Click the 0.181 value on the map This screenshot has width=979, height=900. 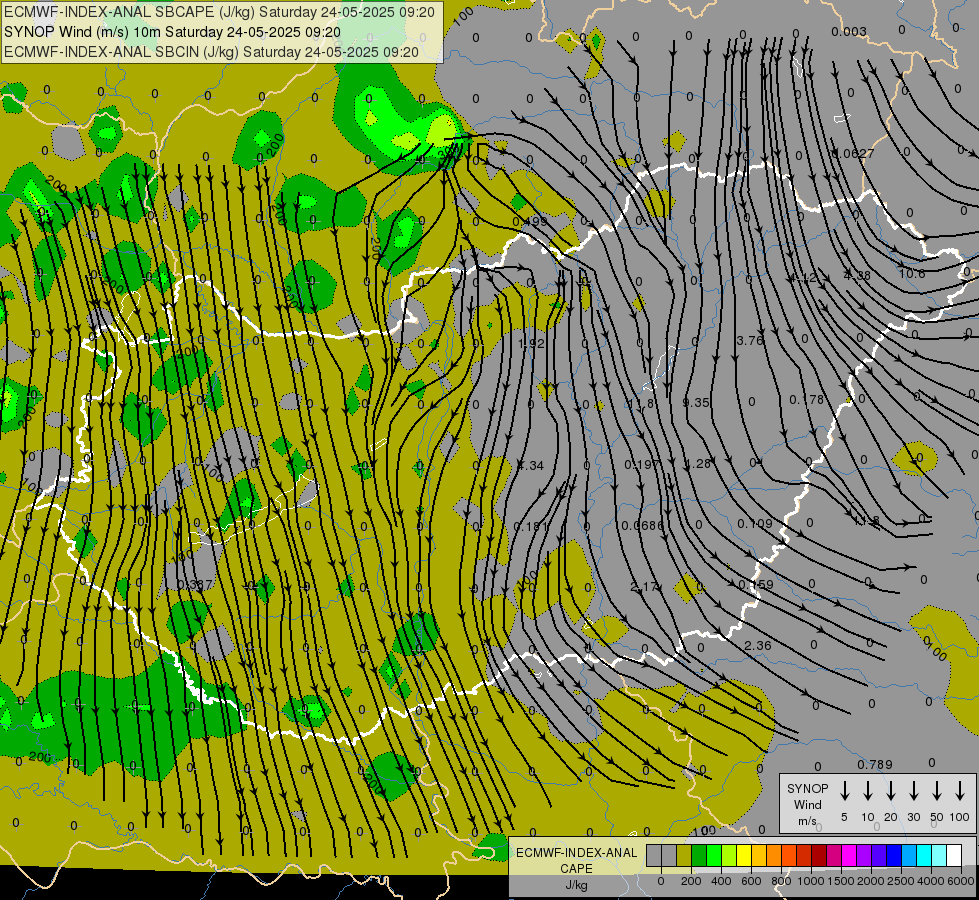531,527
